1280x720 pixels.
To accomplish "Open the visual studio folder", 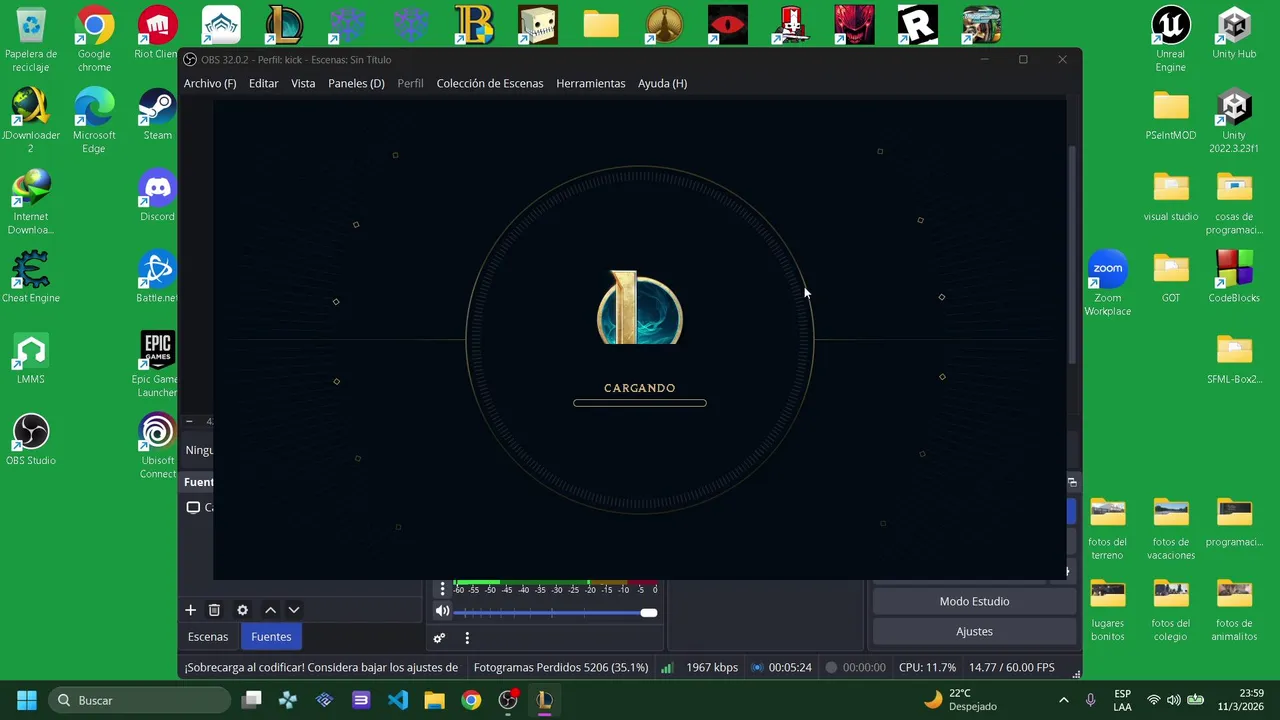I will [x=1171, y=196].
